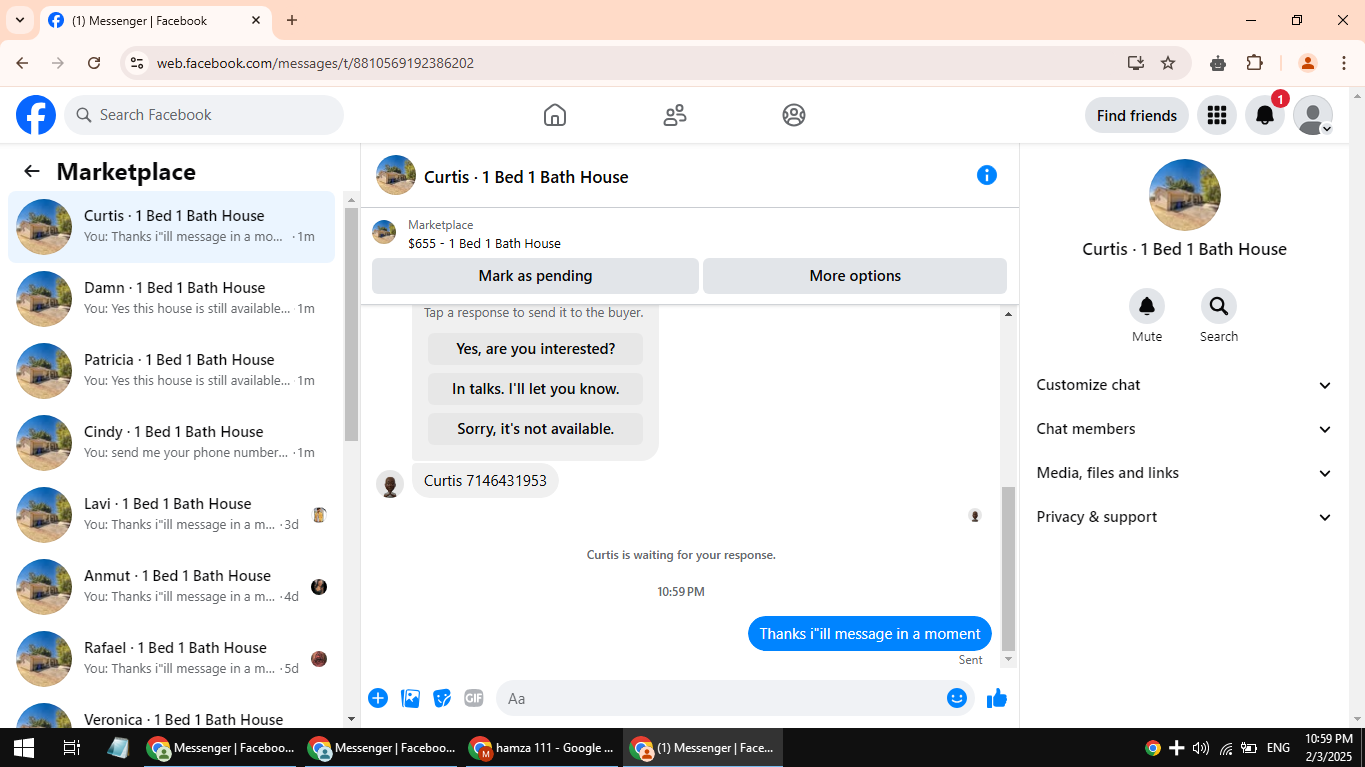Viewport: 1365px width, 767px height.
Task: Open the Curtis chat in Marketplace list
Action: tap(171, 227)
